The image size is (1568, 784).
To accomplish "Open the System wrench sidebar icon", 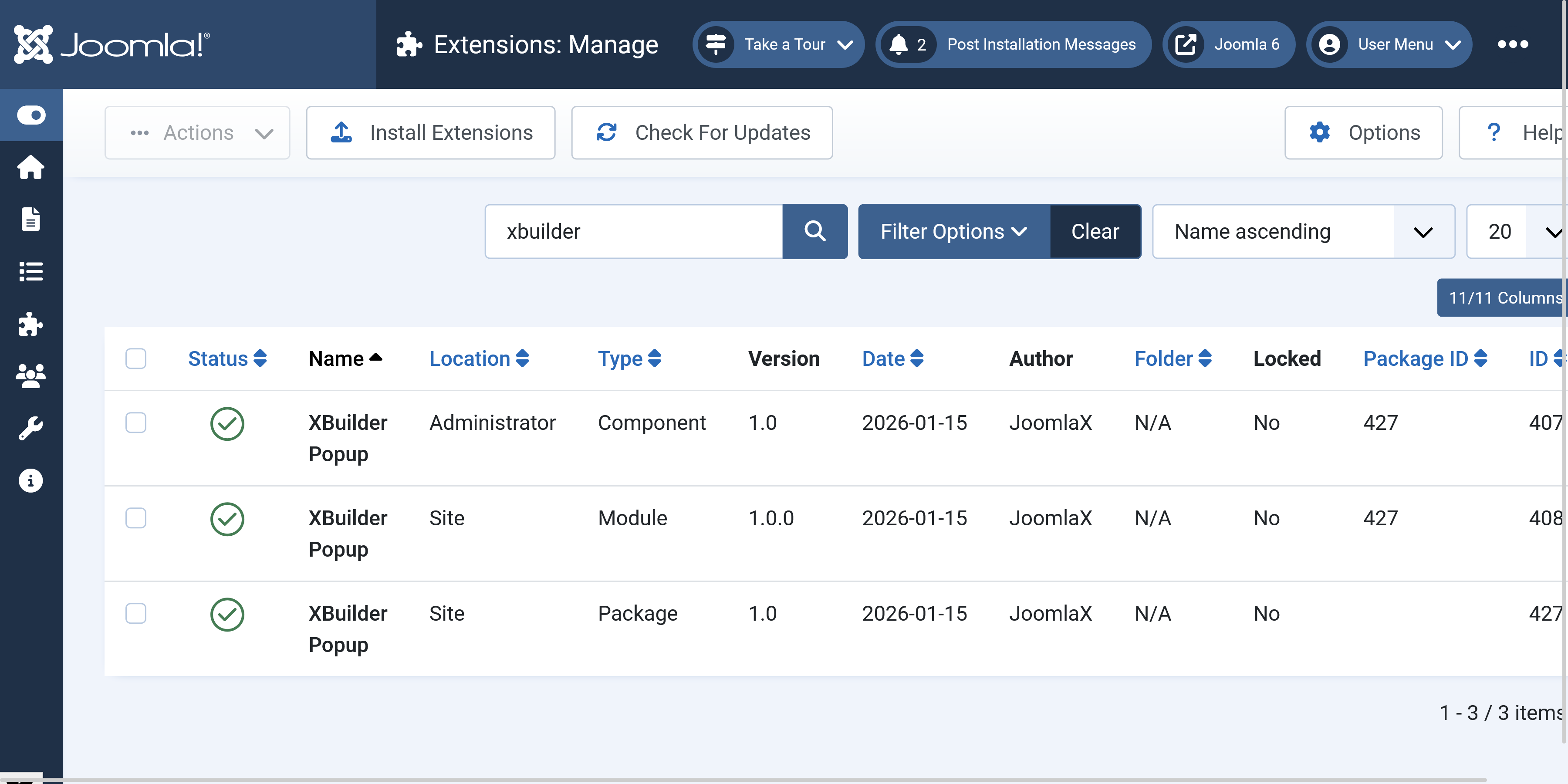I will click(30, 429).
